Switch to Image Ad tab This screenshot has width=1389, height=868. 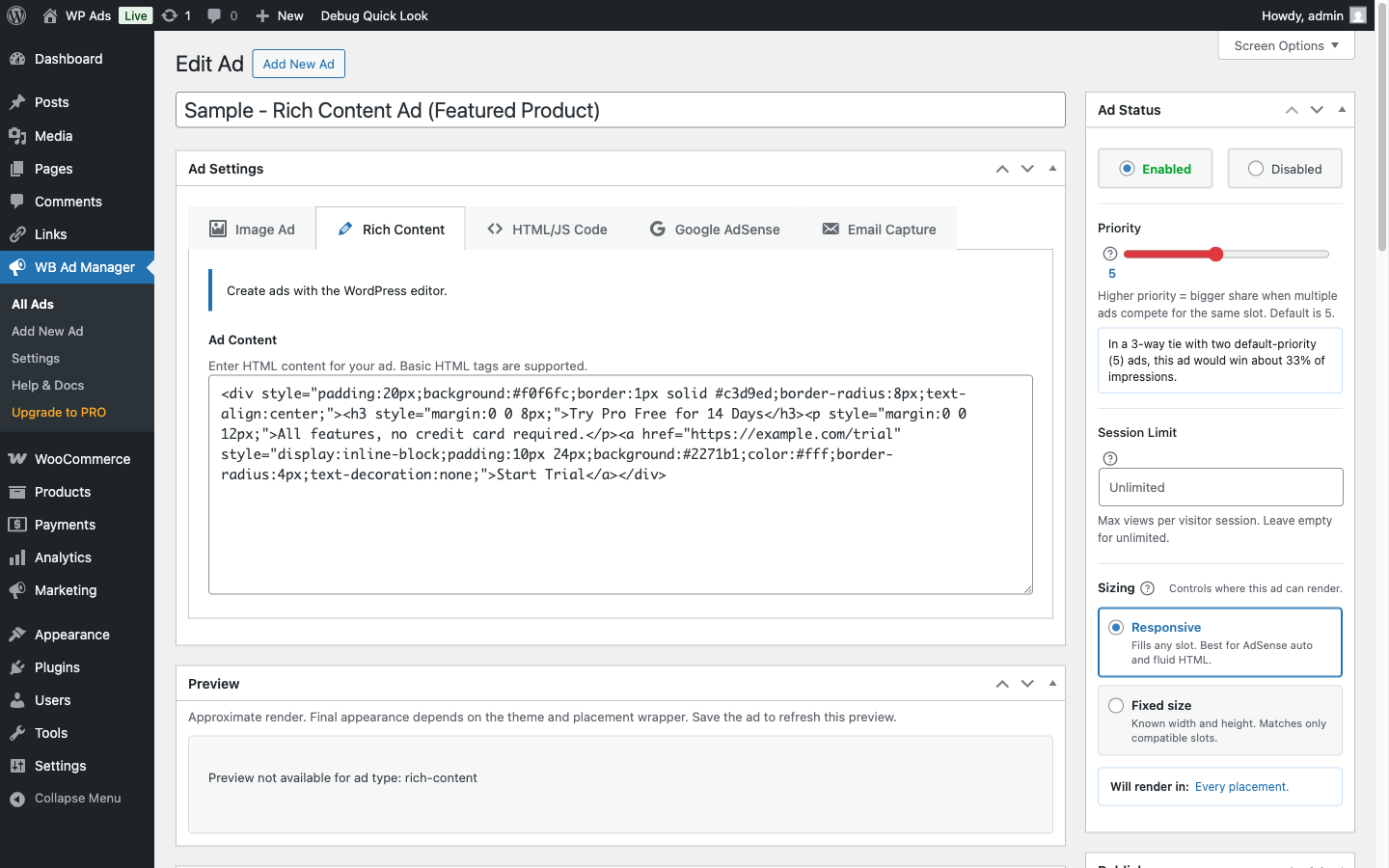tap(252, 230)
